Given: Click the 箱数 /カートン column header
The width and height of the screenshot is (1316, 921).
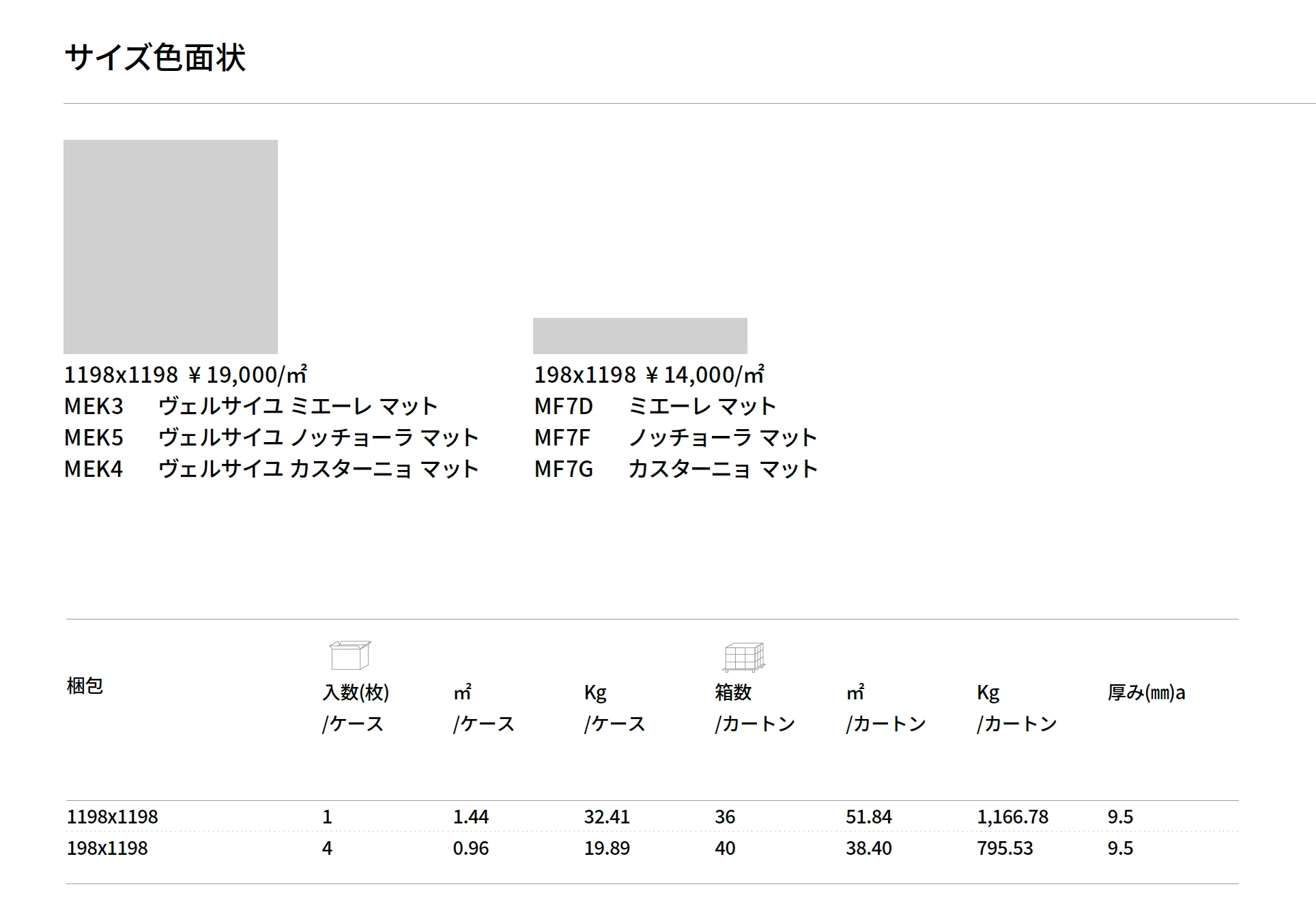Looking at the screenshot, I should (755, 707).
